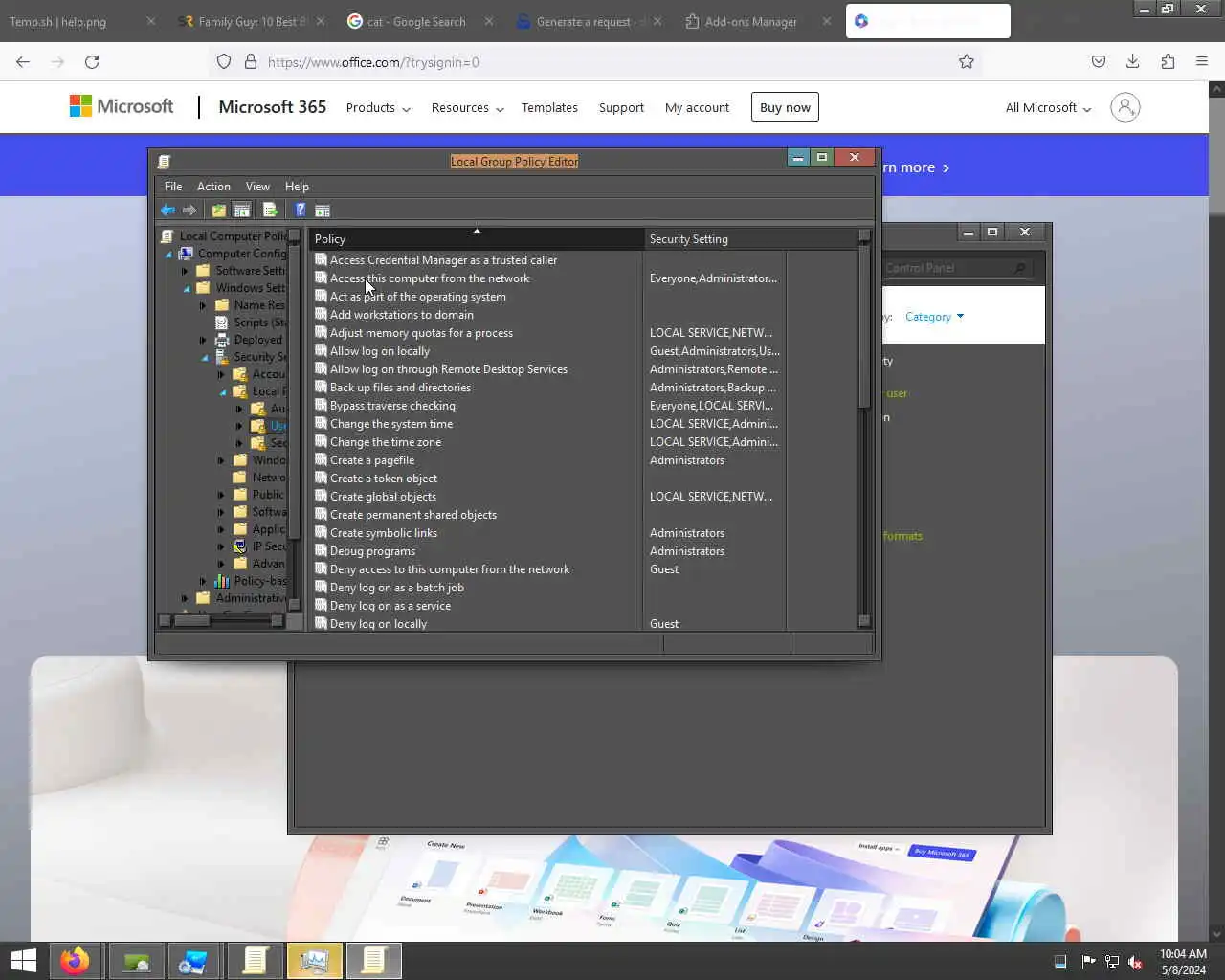This screenshot has height=980, width=1225.
Task: Click the blue Help question mark icon
Action: click(300, 210)
